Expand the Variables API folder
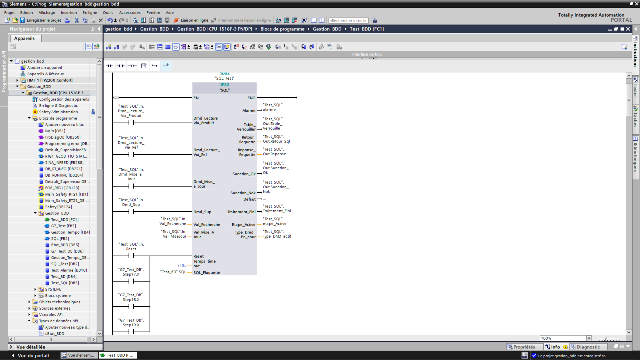Screen dimensions: 640x360 (x=29, y=315)
